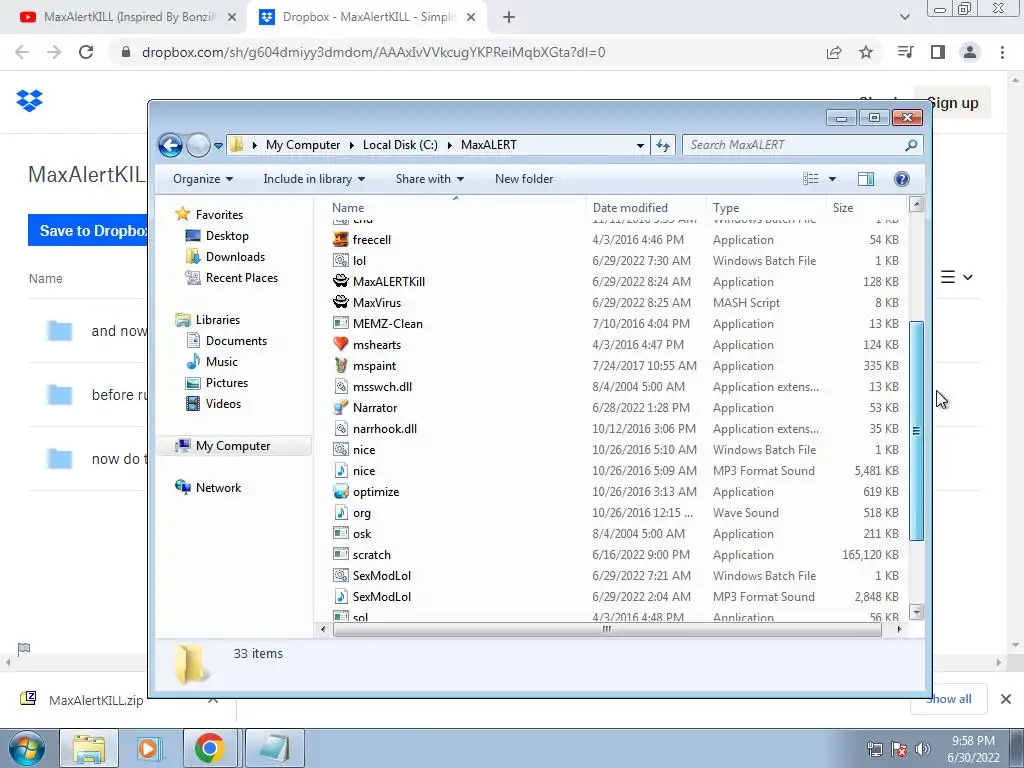The image size is (1024, 768).
Task: Click New folder in Explorer toolbar
Action: click(x=524, y=179)
